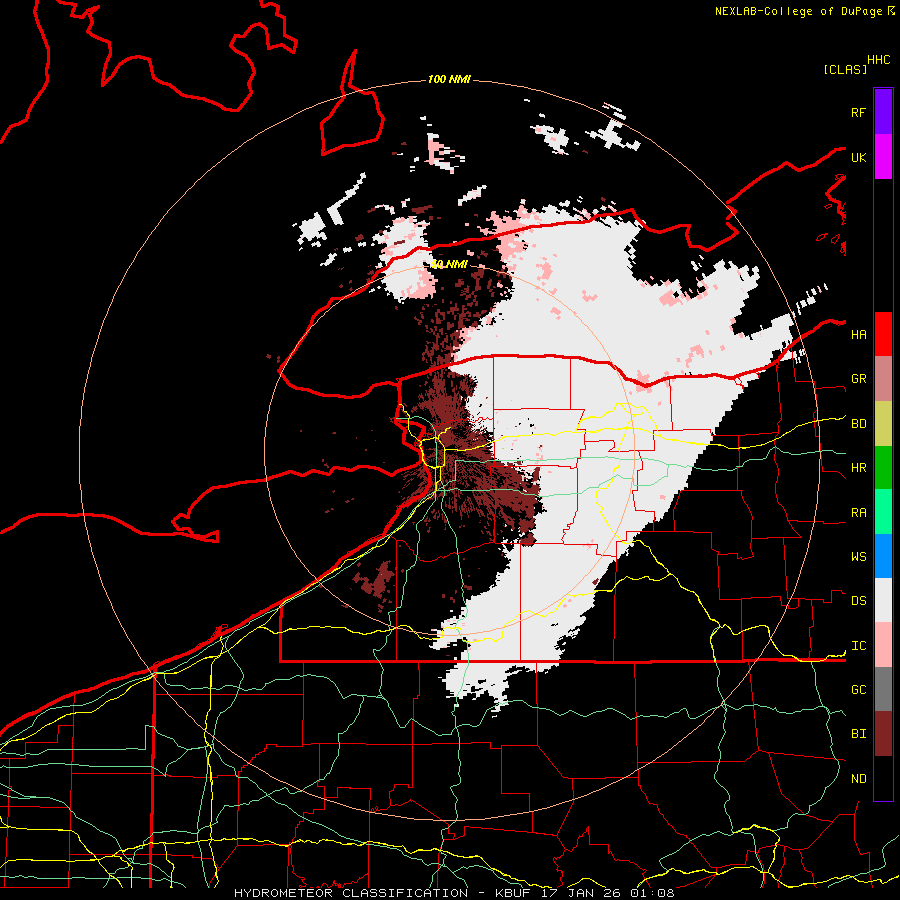Select the IC pink legend swatch

(x=883, y=645)
